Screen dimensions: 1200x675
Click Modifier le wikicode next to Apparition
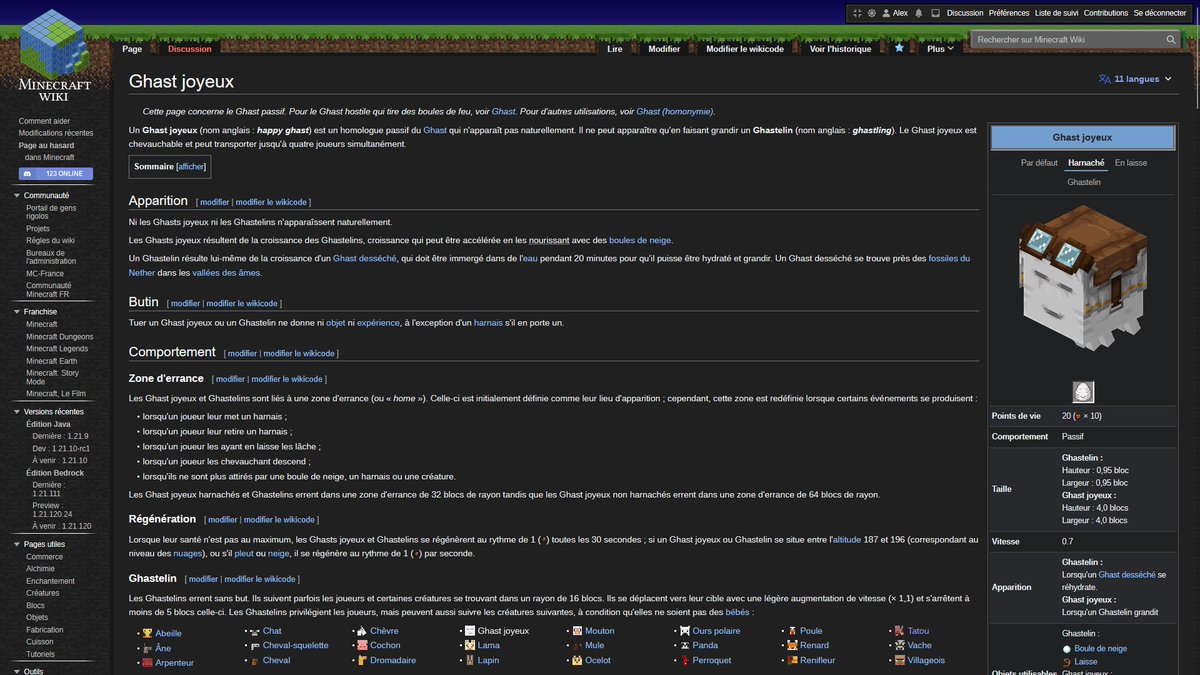point(271,199)
